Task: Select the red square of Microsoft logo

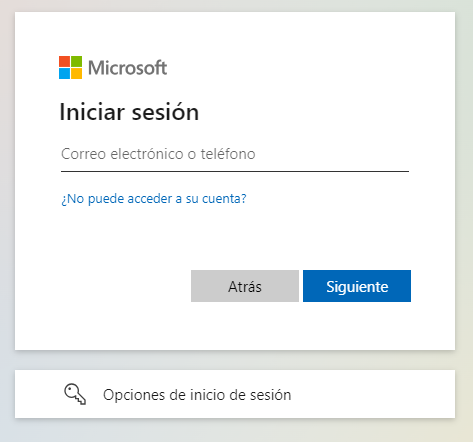Action: click(64, 61)
